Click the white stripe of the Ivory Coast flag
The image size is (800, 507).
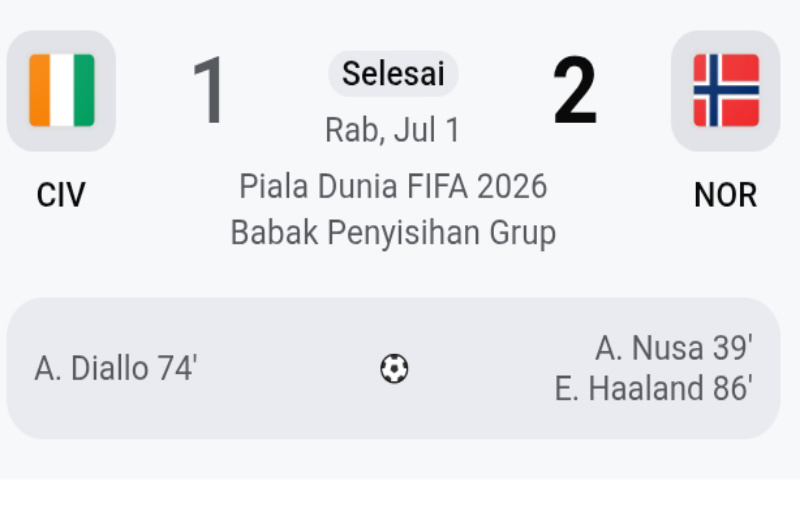pyautogui.click(x=62, y=90)
